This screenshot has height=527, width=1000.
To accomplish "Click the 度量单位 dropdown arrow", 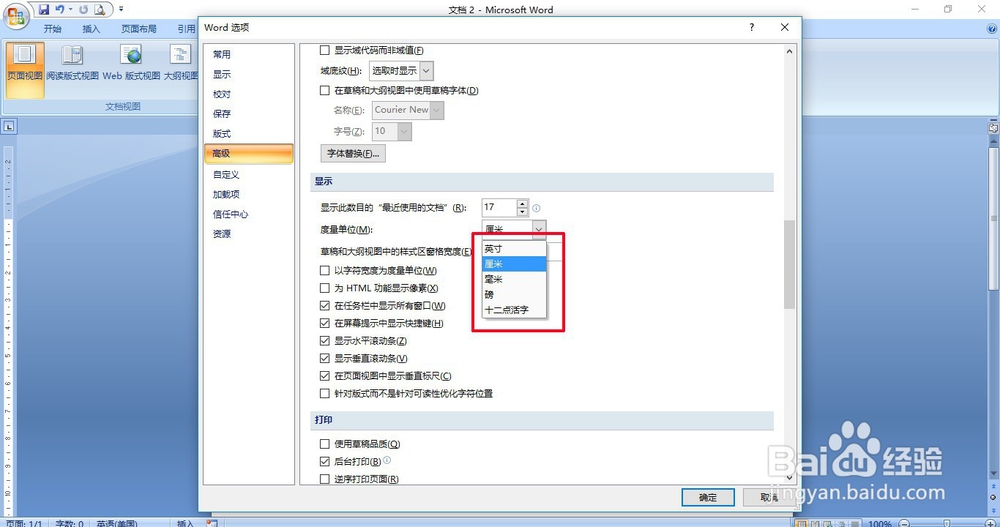I will [x=539, y=228].
